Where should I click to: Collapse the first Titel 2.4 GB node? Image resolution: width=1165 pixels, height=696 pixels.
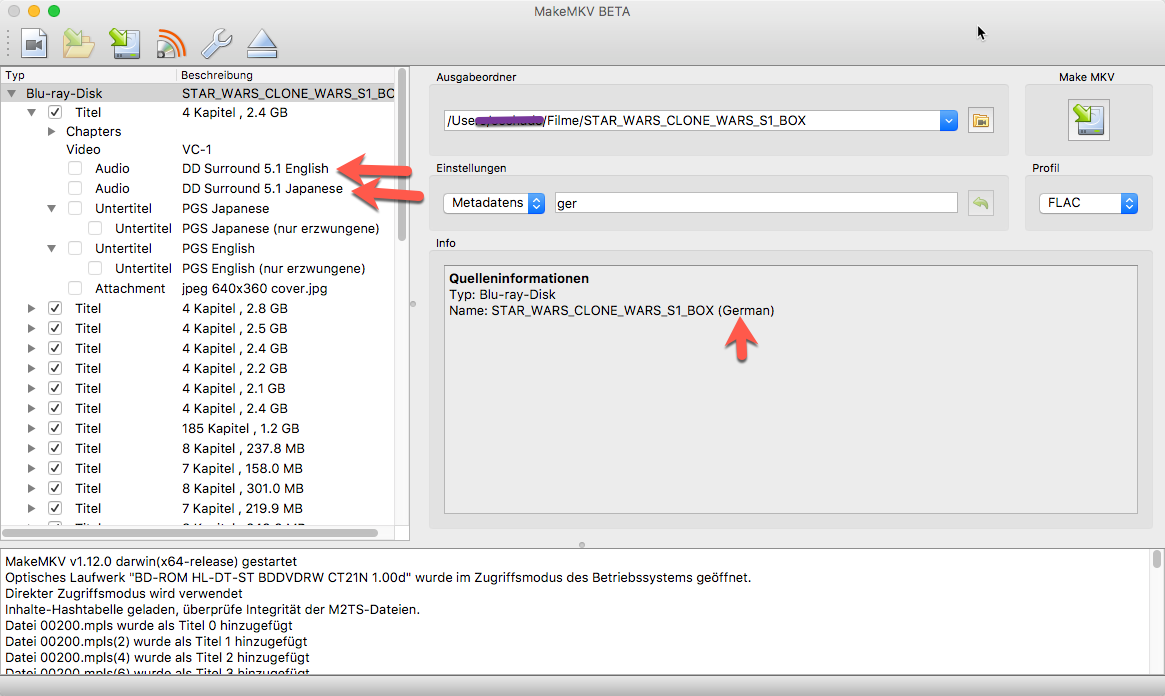click(x=32, y=112)
